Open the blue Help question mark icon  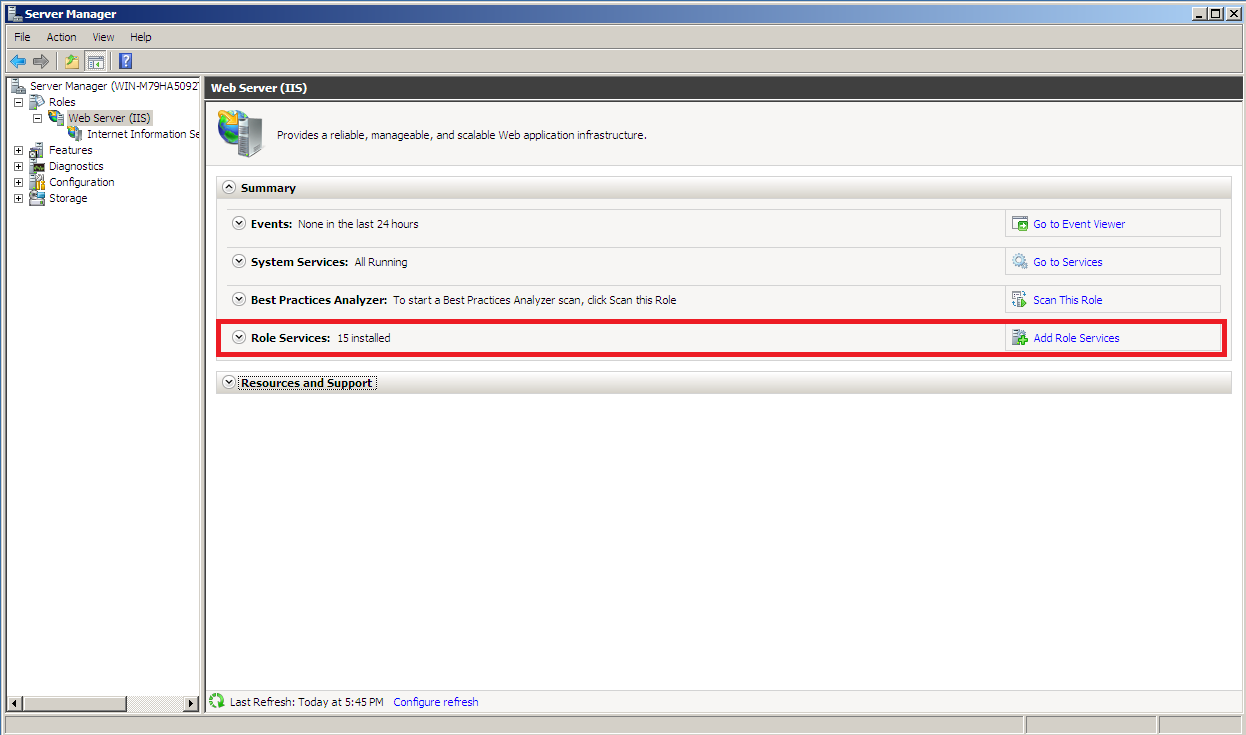(125, 61)
